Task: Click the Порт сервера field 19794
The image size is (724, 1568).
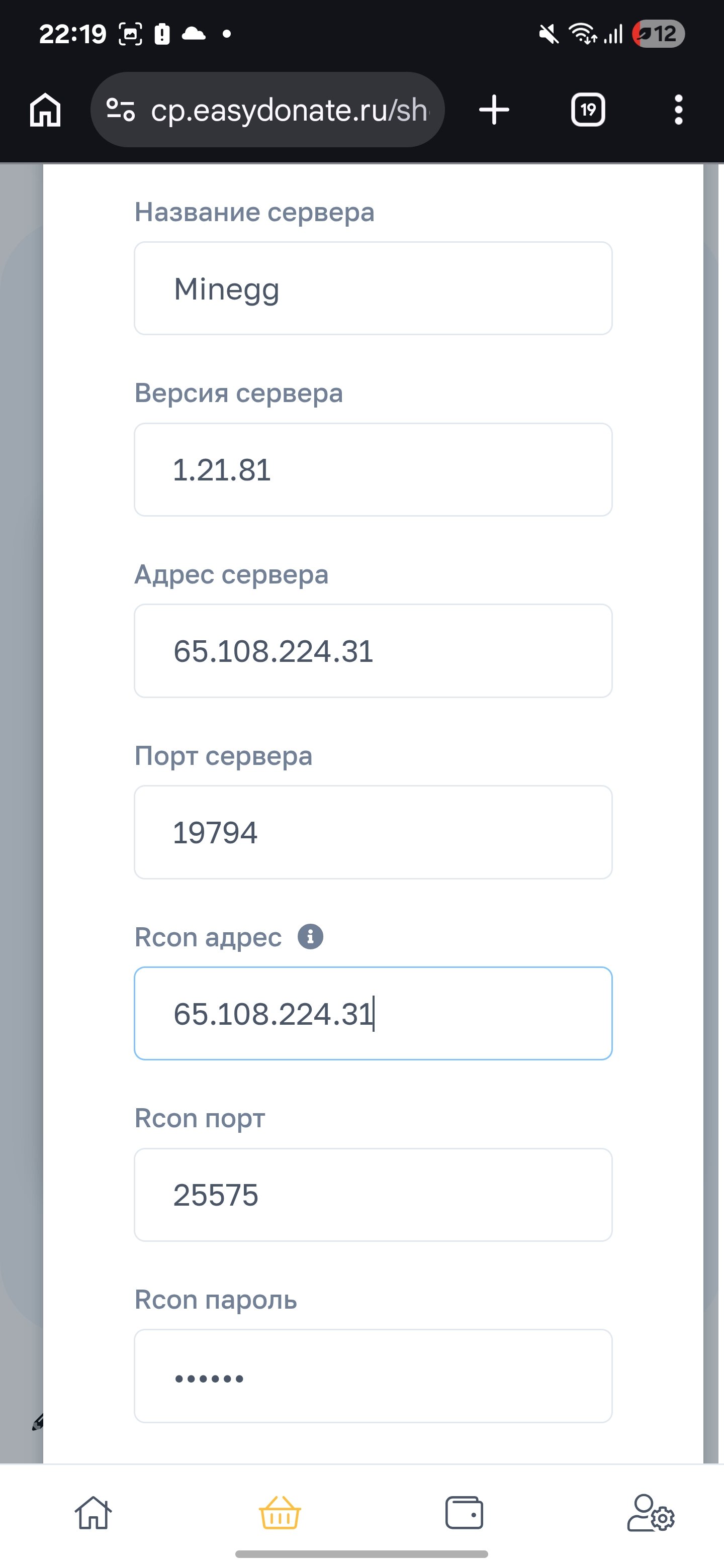Action: (373, 832)
